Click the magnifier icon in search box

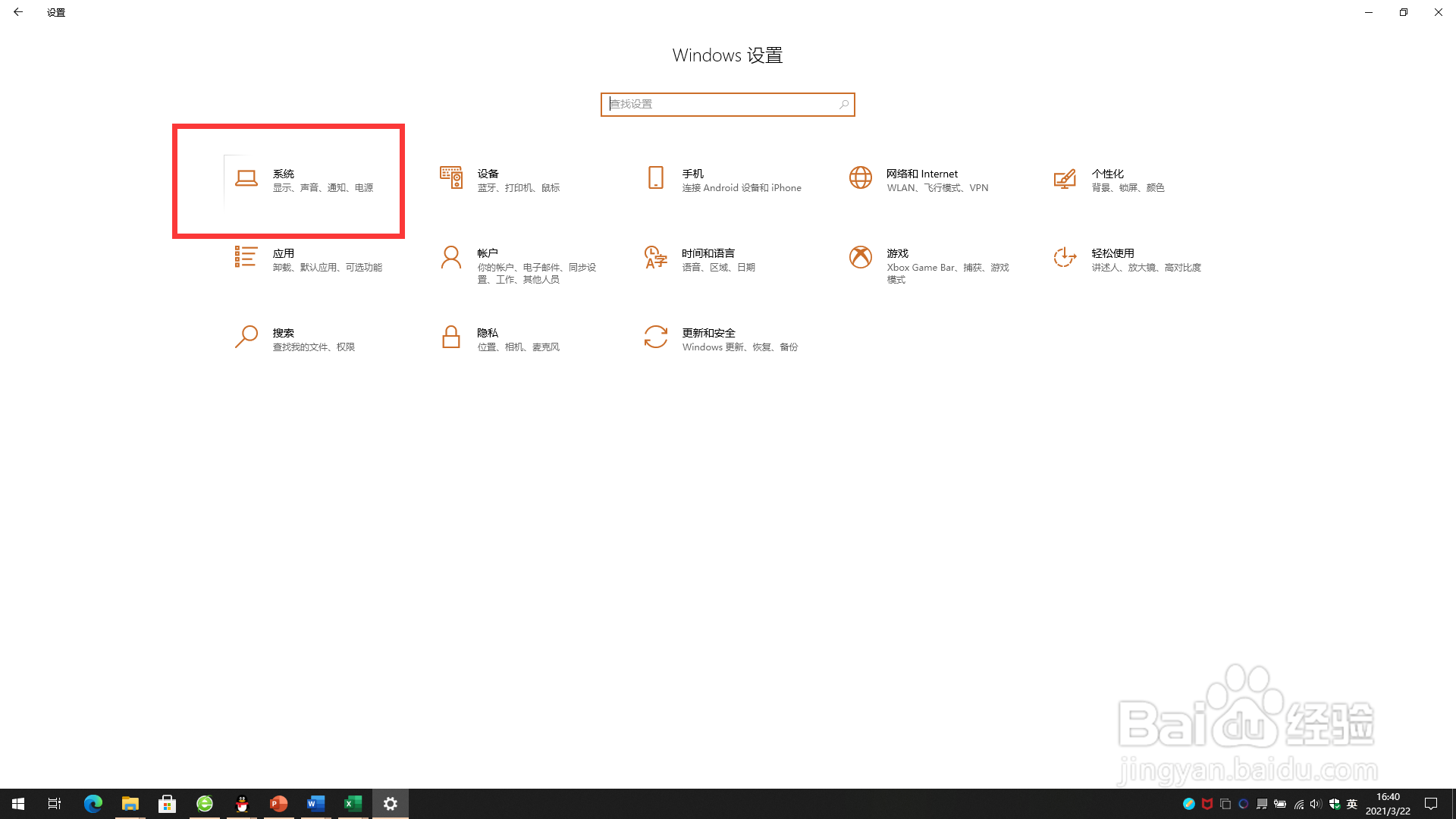(x=843, y=105)
